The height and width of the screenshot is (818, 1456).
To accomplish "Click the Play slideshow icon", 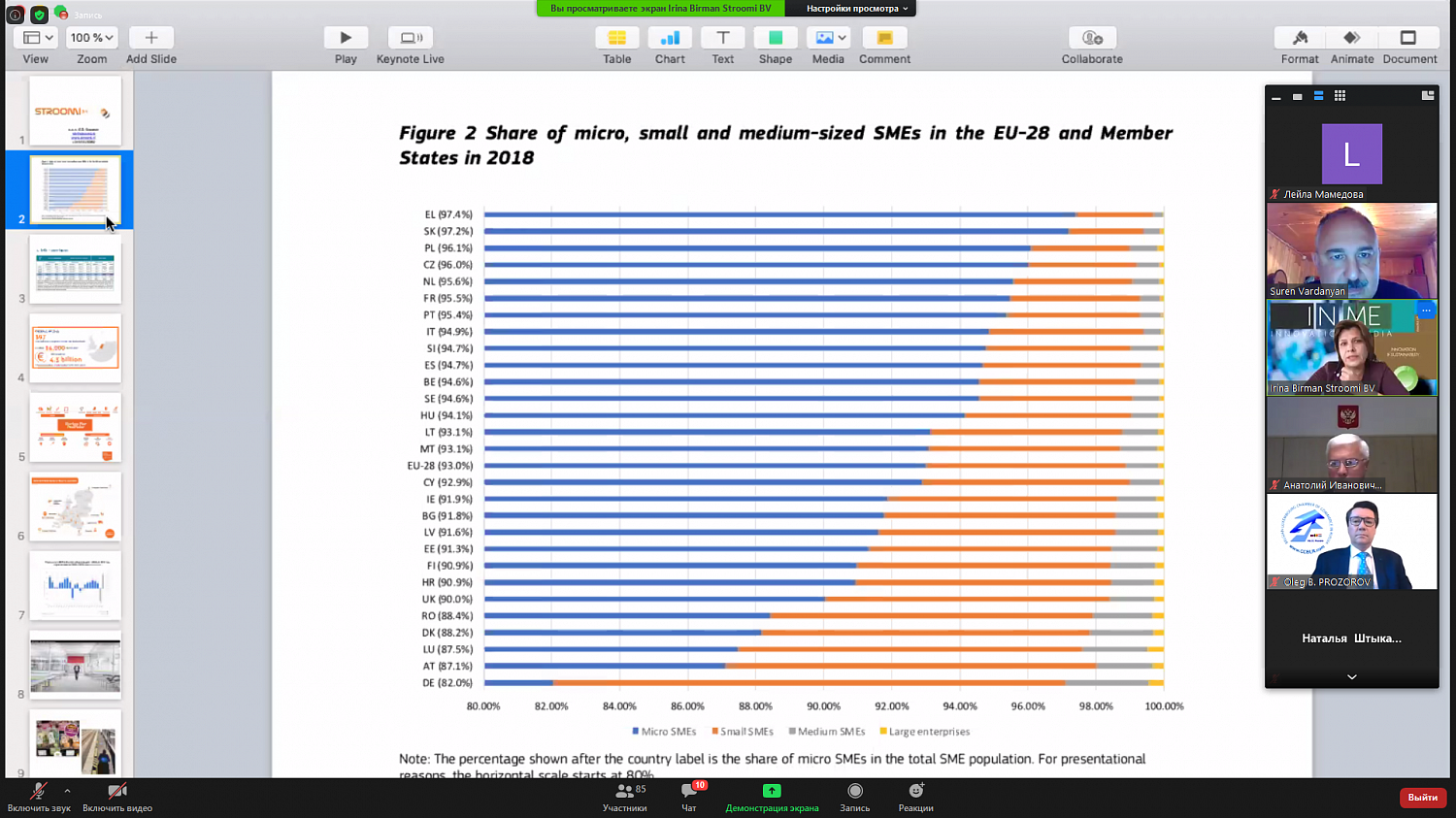I will 346,38.
